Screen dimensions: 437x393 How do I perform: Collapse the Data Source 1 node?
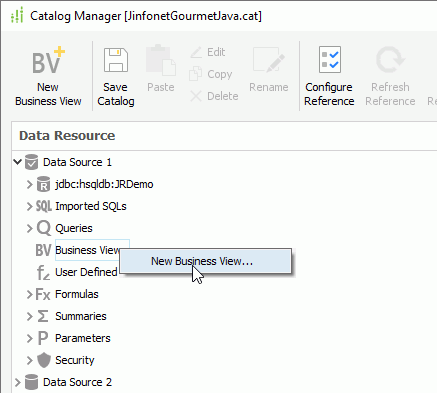(17, 162)
